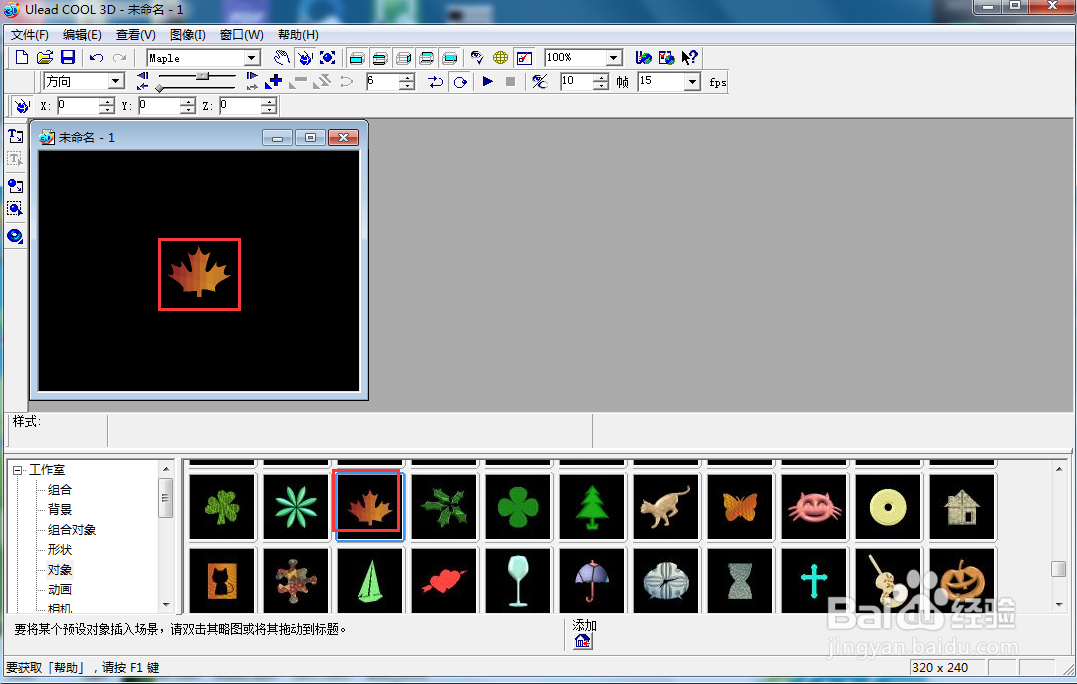The width and height of the screenshot is (1077, 684).
Task: Toggle loop animation mode
Action: (x=460, y=82)
